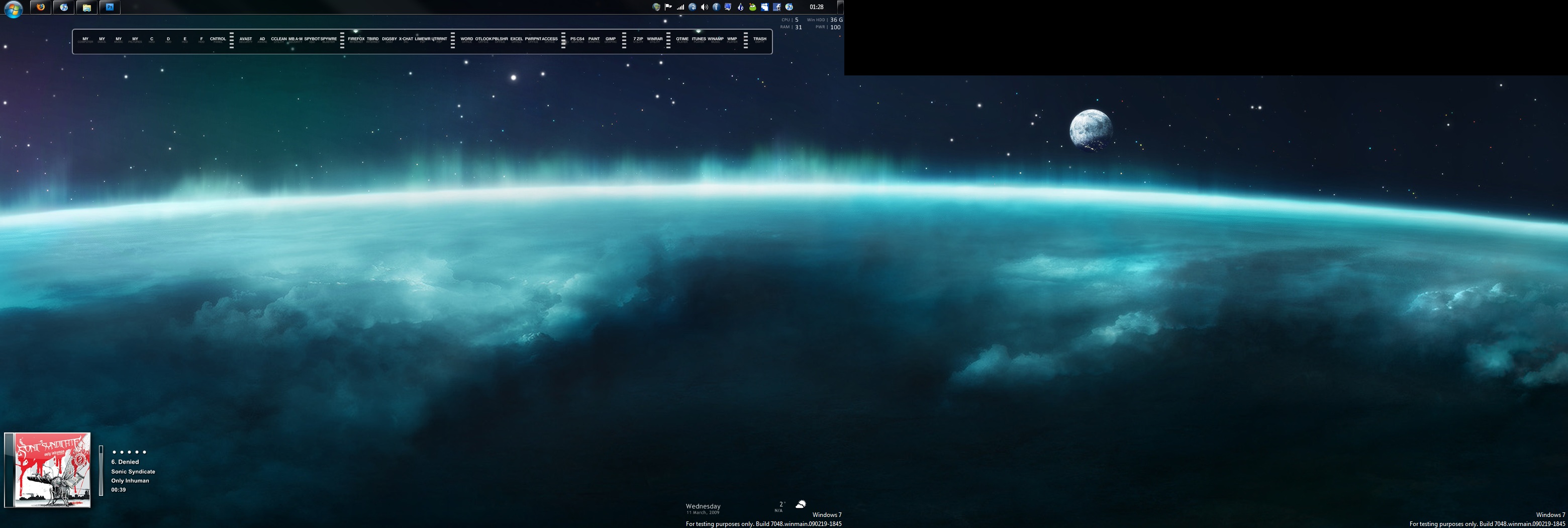Open CNTROL panel shortcut in dock
1568x528 pixels.
point(218,39)
